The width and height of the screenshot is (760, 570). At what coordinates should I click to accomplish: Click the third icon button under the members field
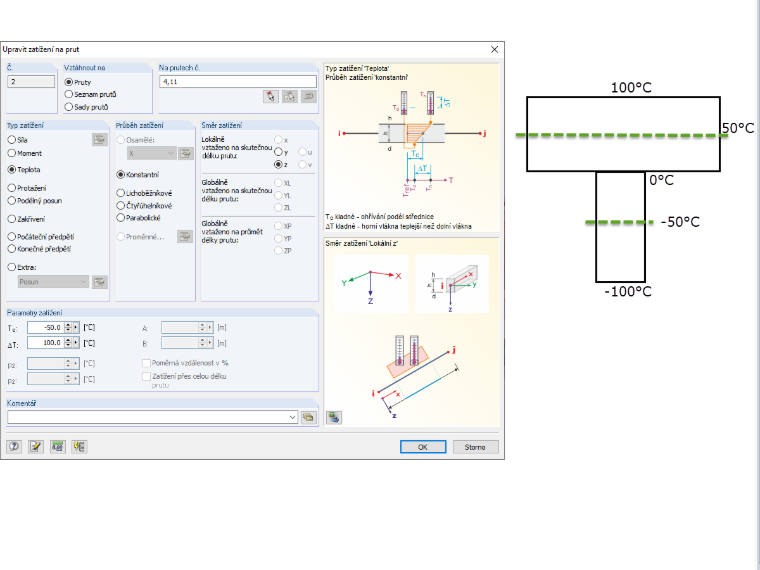(x=309, y=96)
